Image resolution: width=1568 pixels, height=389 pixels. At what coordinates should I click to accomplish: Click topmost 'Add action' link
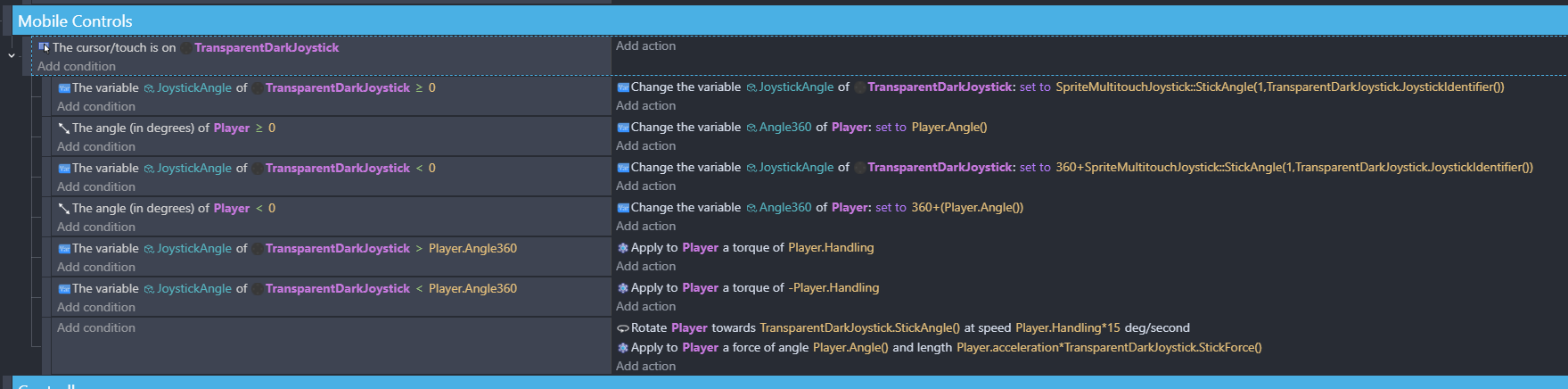coord(645,46)
